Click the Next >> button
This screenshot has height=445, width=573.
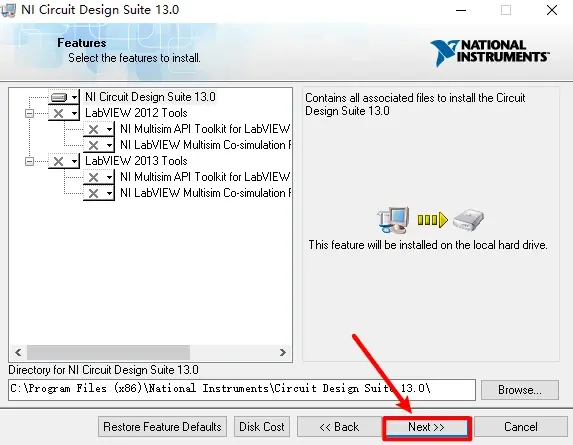coord(426,427)
